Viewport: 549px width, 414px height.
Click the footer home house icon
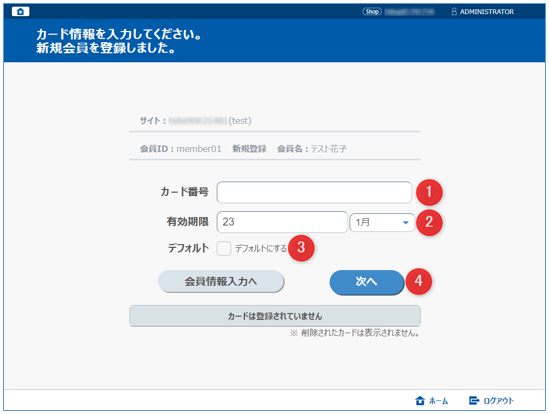420,401
